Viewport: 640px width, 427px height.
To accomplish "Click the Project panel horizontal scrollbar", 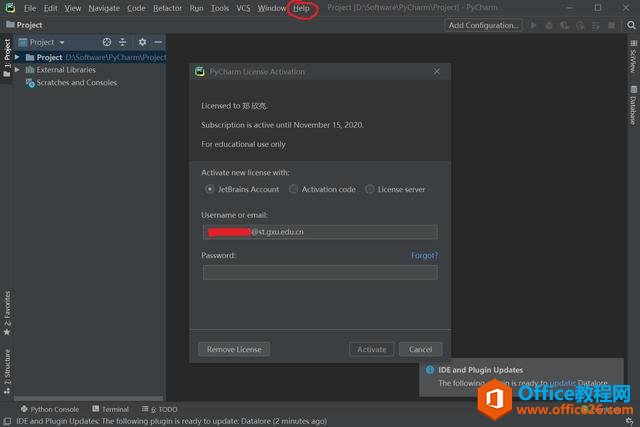I will click(x=89, y=398).
